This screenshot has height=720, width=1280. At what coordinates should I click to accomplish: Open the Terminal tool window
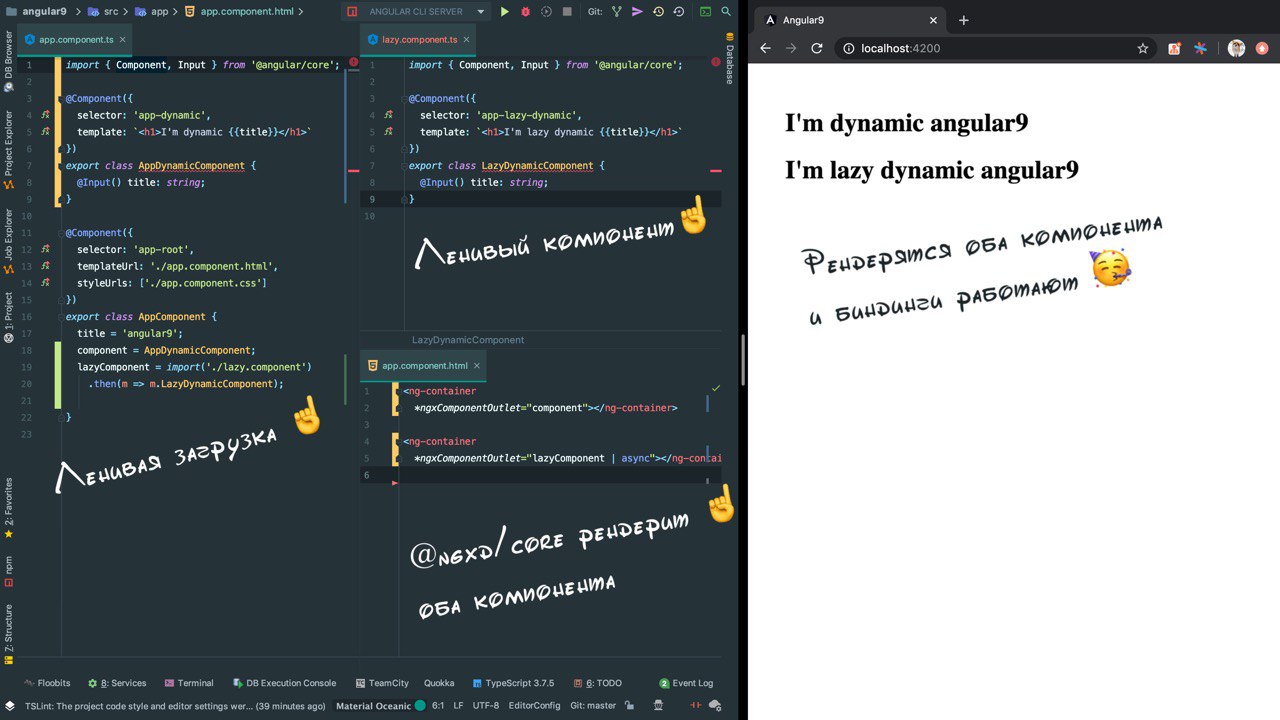pyautogui.click(x=189, y=683)
